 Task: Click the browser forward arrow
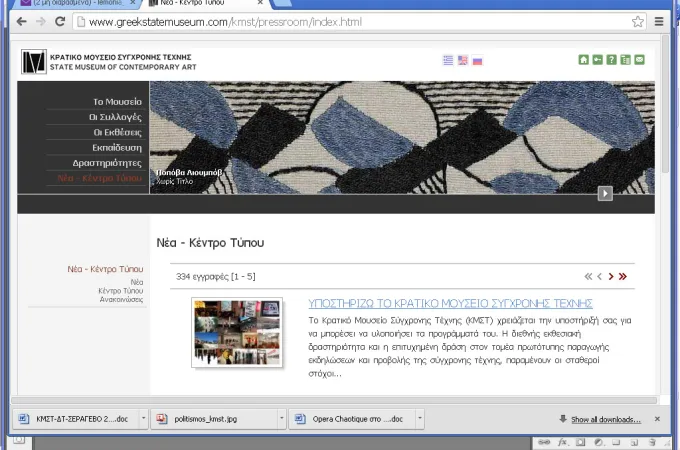click(41, 22)
